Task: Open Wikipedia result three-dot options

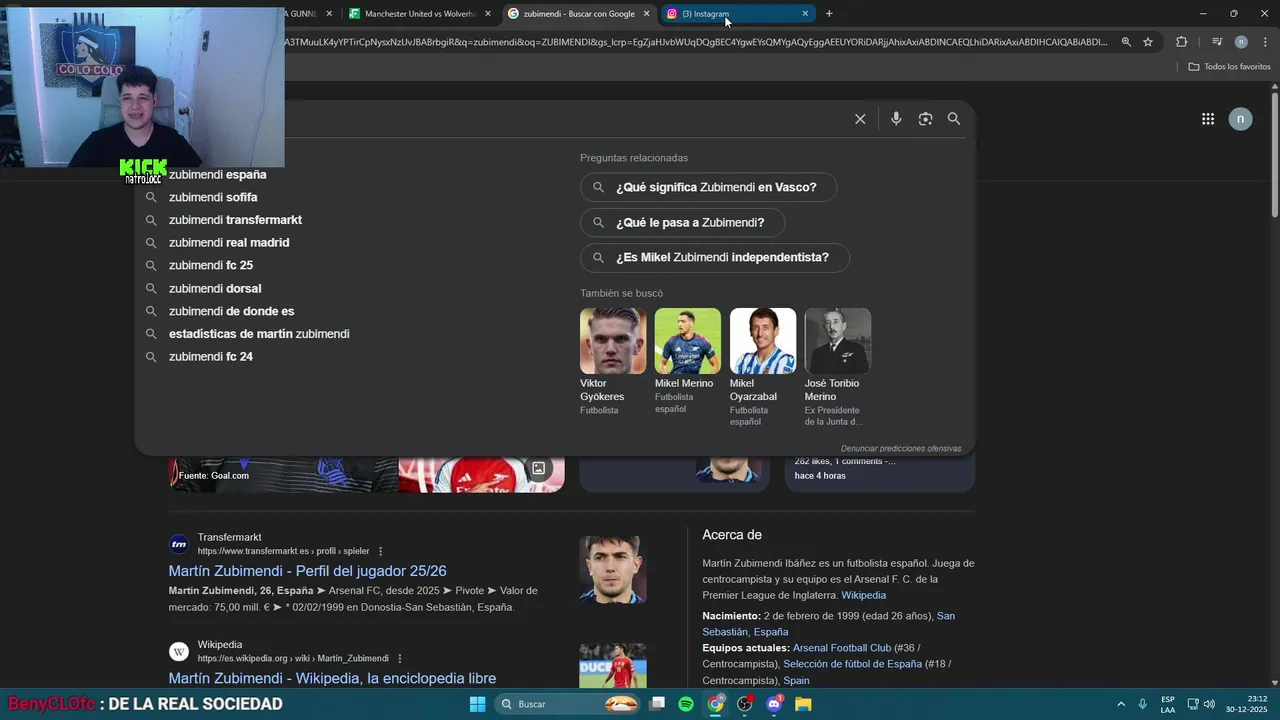Action: click(400, 658)
